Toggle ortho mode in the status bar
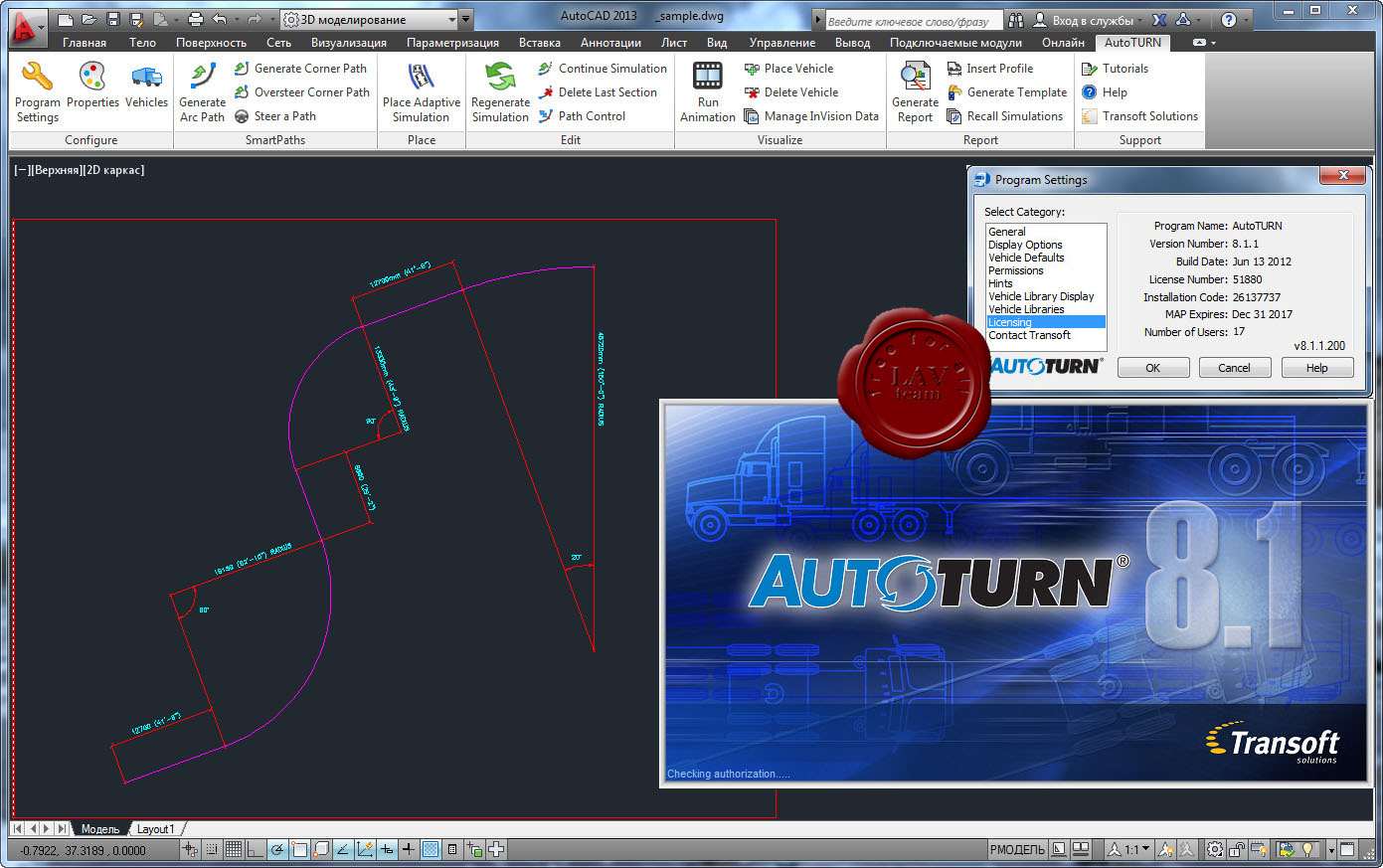This screenshot has height=868, width=1383. point(255,849)
